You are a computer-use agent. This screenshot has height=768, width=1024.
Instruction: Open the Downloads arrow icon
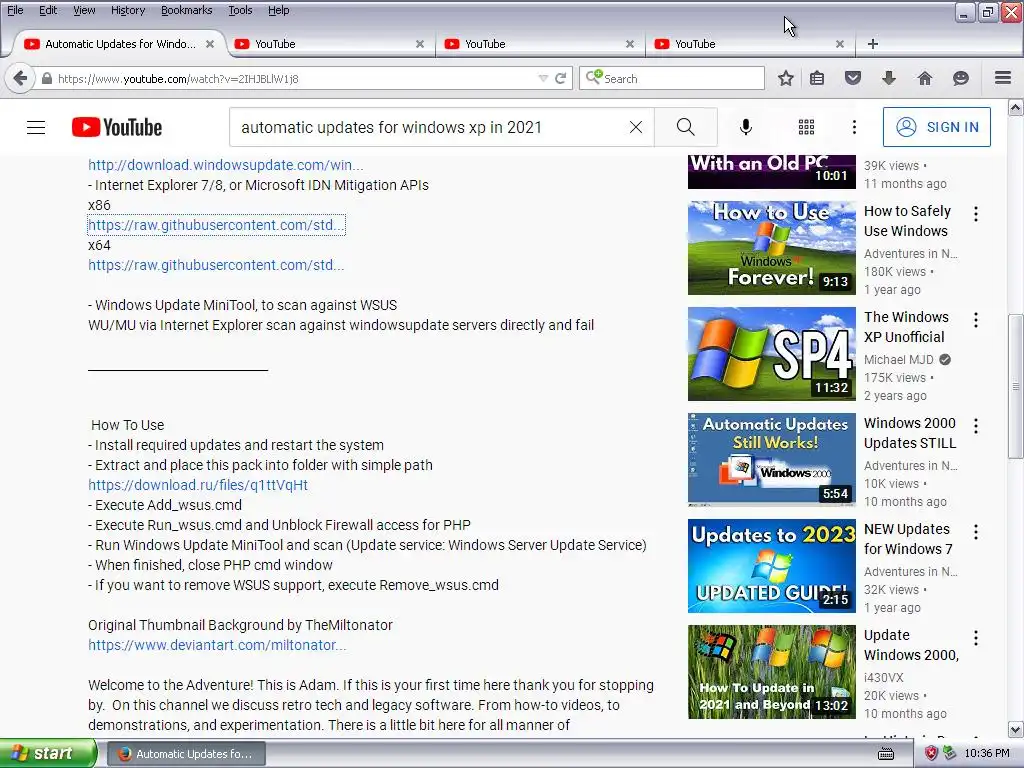pyautogui.click(x=889, y=78)
